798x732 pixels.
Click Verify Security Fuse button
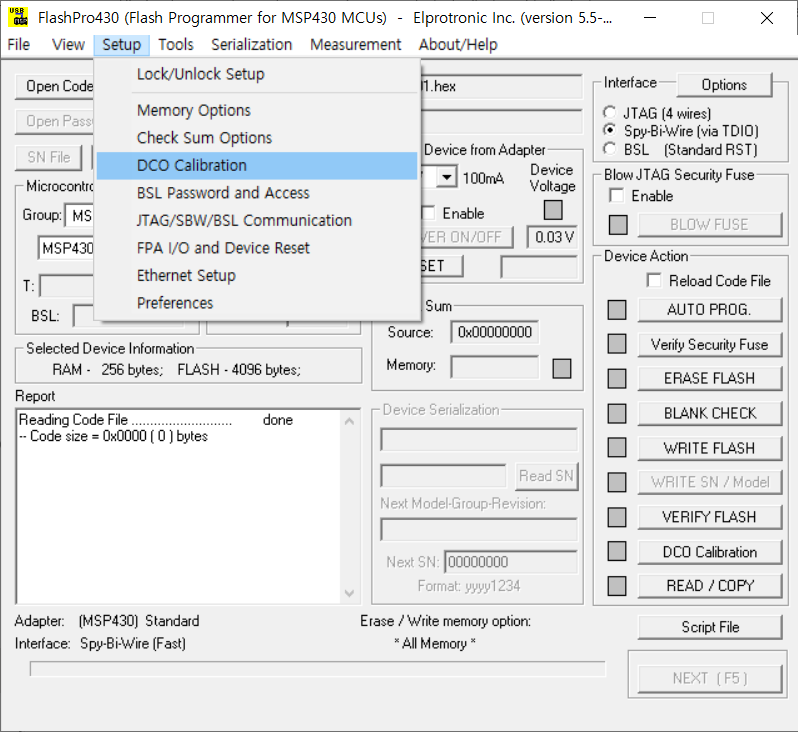click(x=709, y=345)
